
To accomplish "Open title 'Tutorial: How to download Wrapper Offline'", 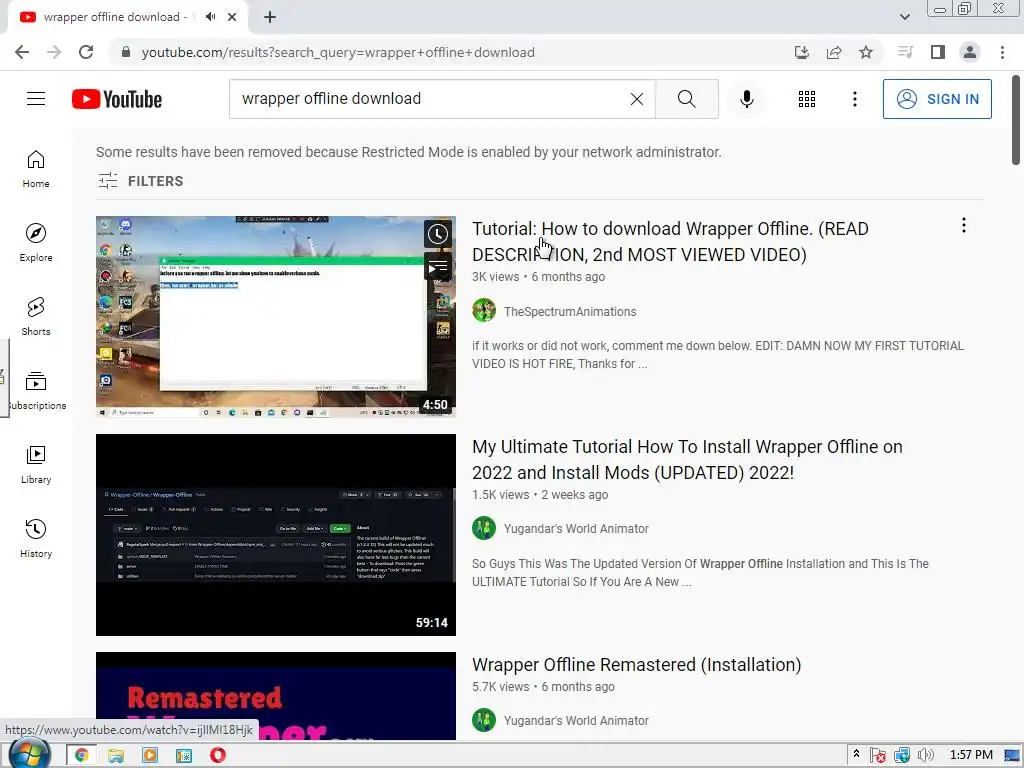I will click(x=670, y=242).
